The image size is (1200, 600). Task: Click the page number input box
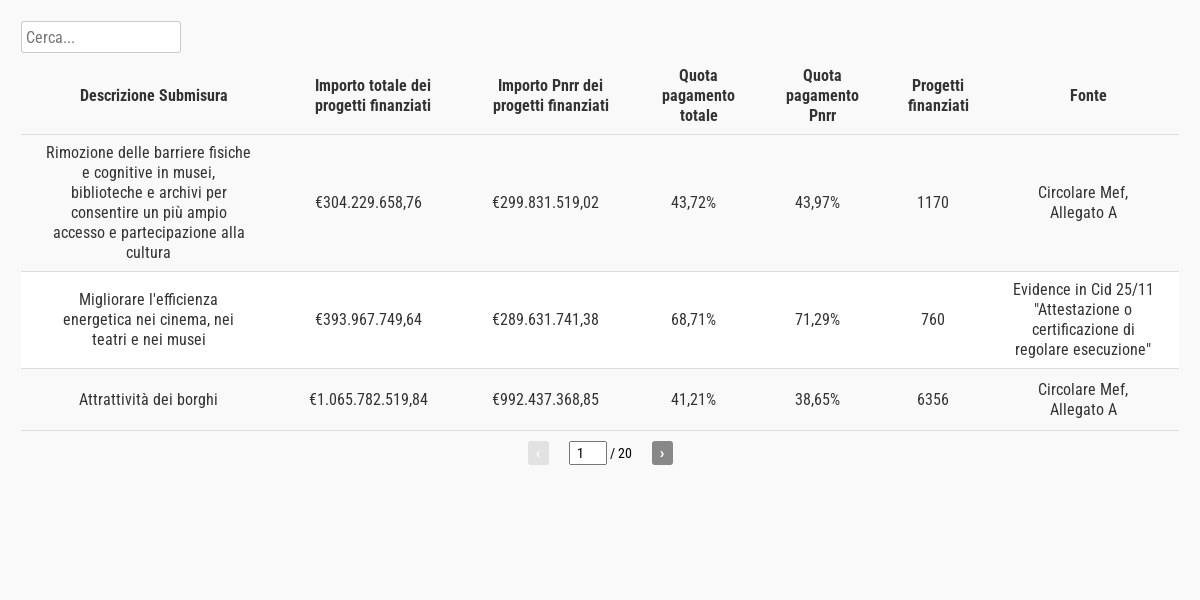point(587,453)
